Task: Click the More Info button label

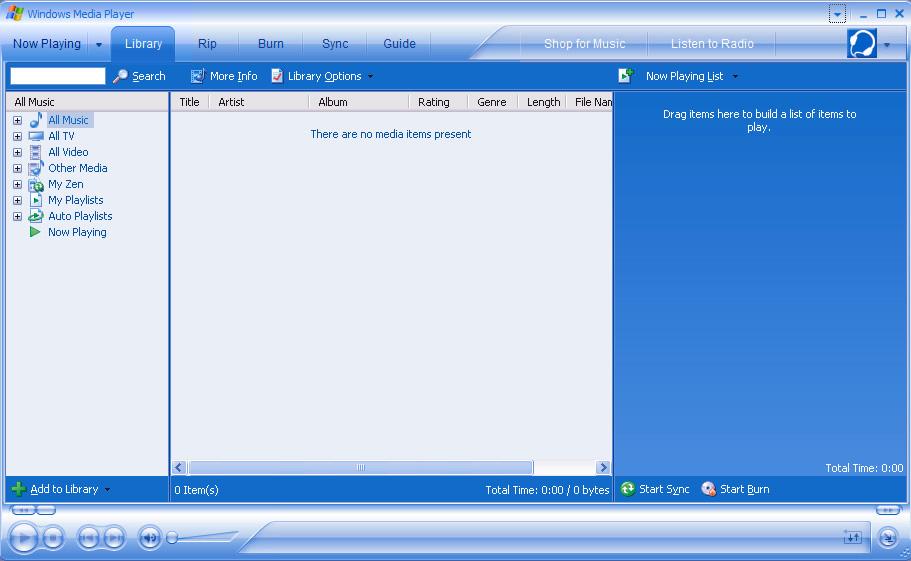Action: (234, 76)
